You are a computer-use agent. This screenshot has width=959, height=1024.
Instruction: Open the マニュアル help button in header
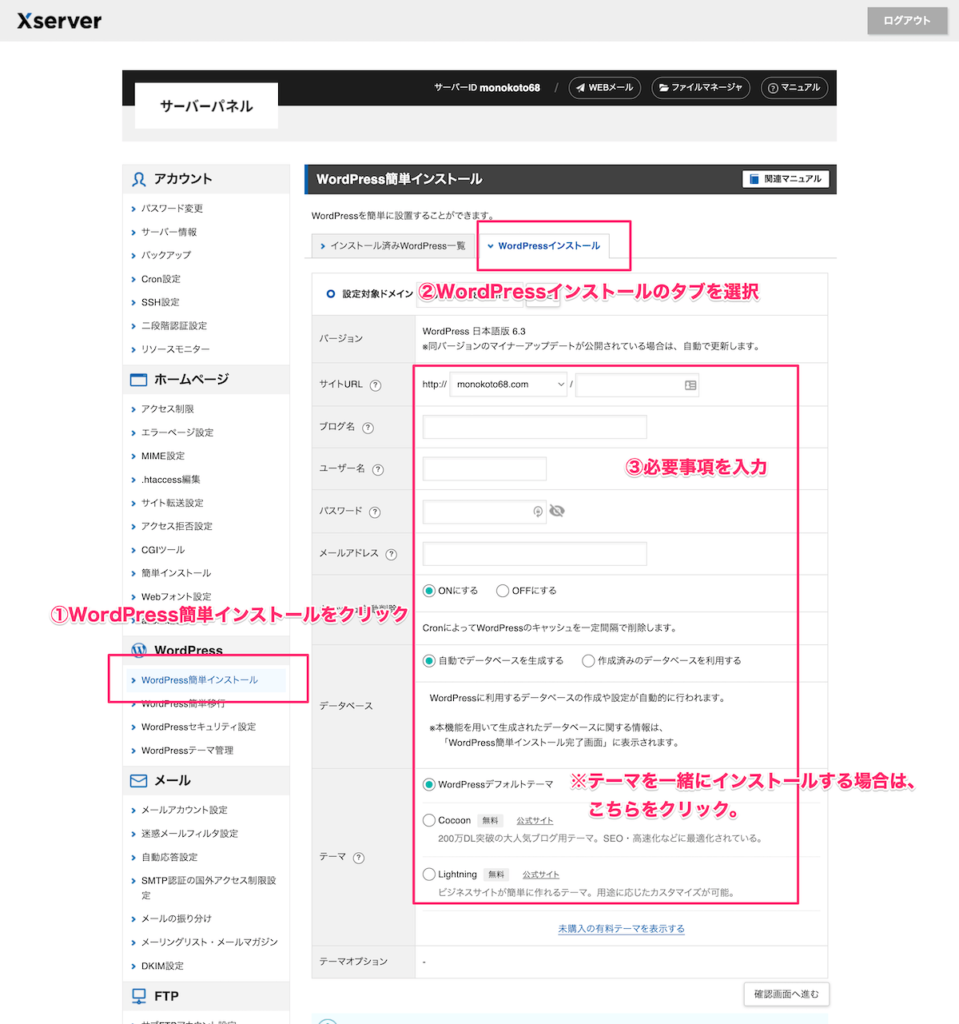(794, 88)
